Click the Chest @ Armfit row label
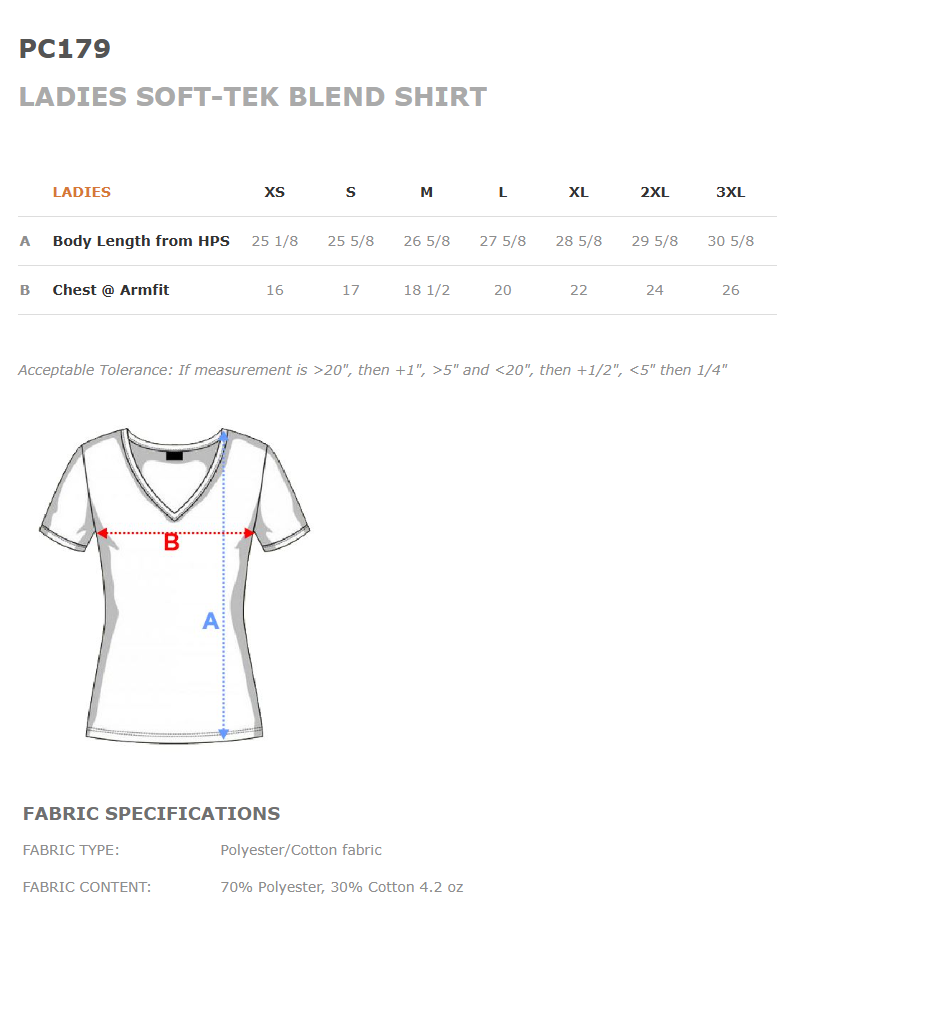Viewport: 934px width, 1021px height. [x=111, y=290]
